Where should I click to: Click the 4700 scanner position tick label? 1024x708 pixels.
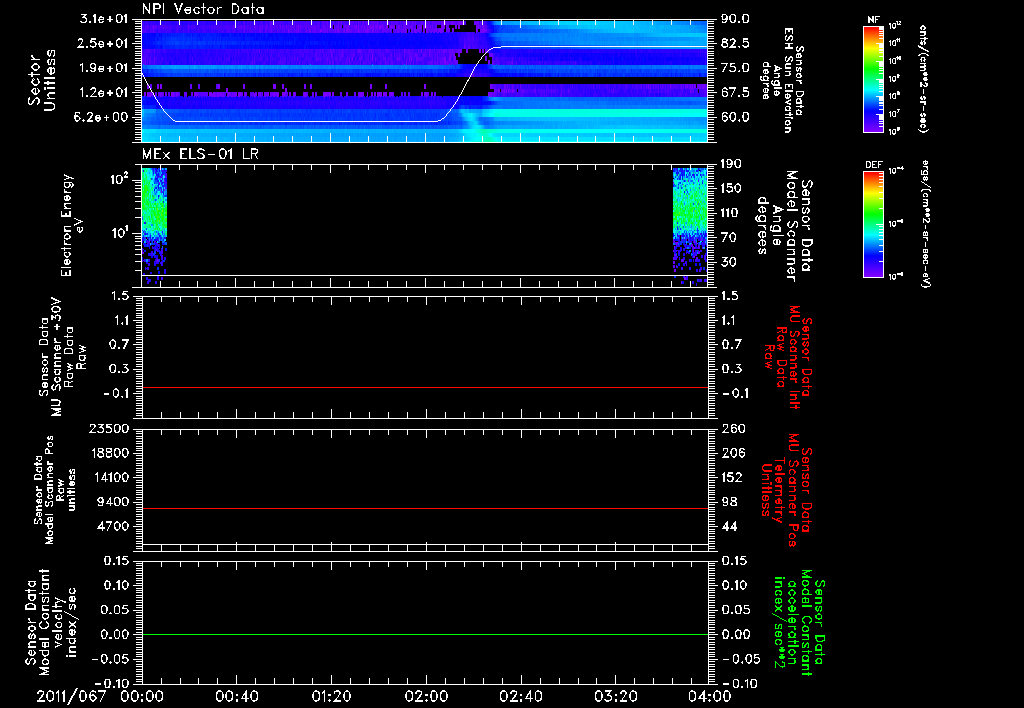click(x=113, y=526)
